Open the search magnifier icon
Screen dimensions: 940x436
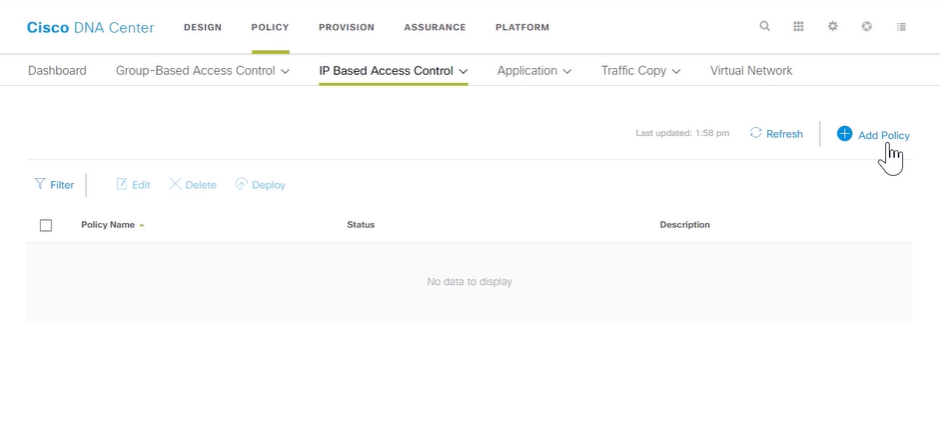[x=764, y=26]
